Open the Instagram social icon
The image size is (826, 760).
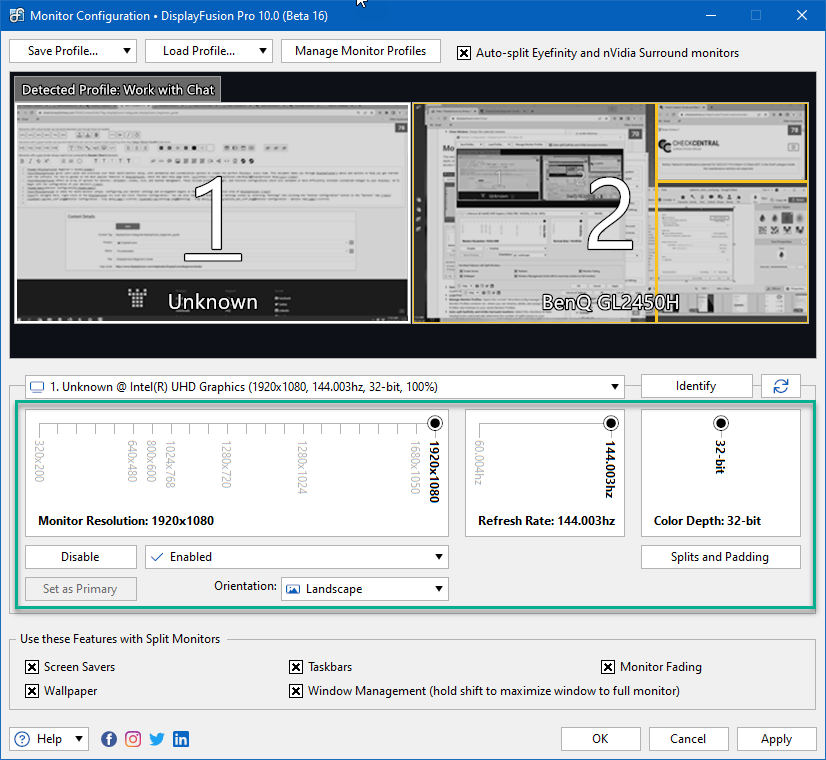coord(133,739)
